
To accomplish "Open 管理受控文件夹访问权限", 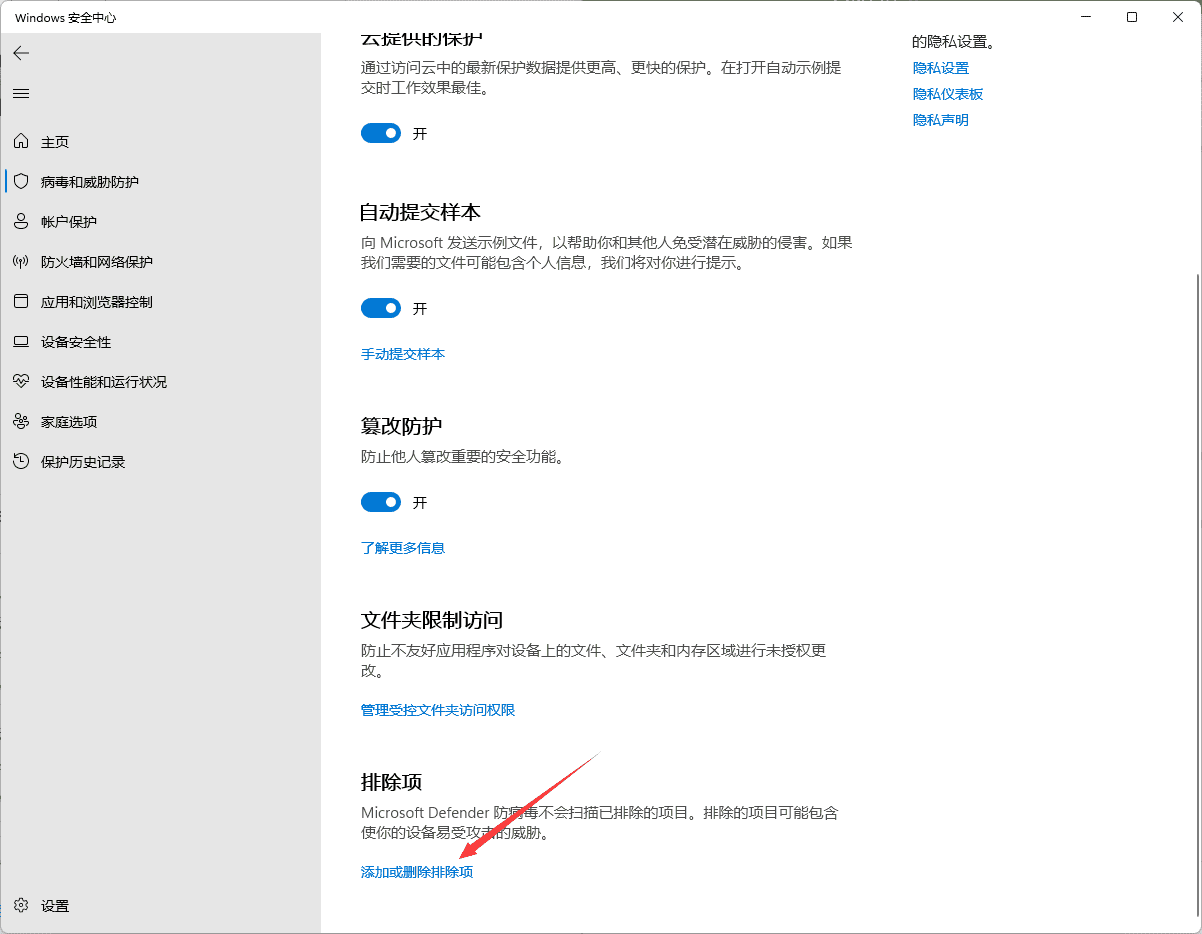I will (438, 709).
